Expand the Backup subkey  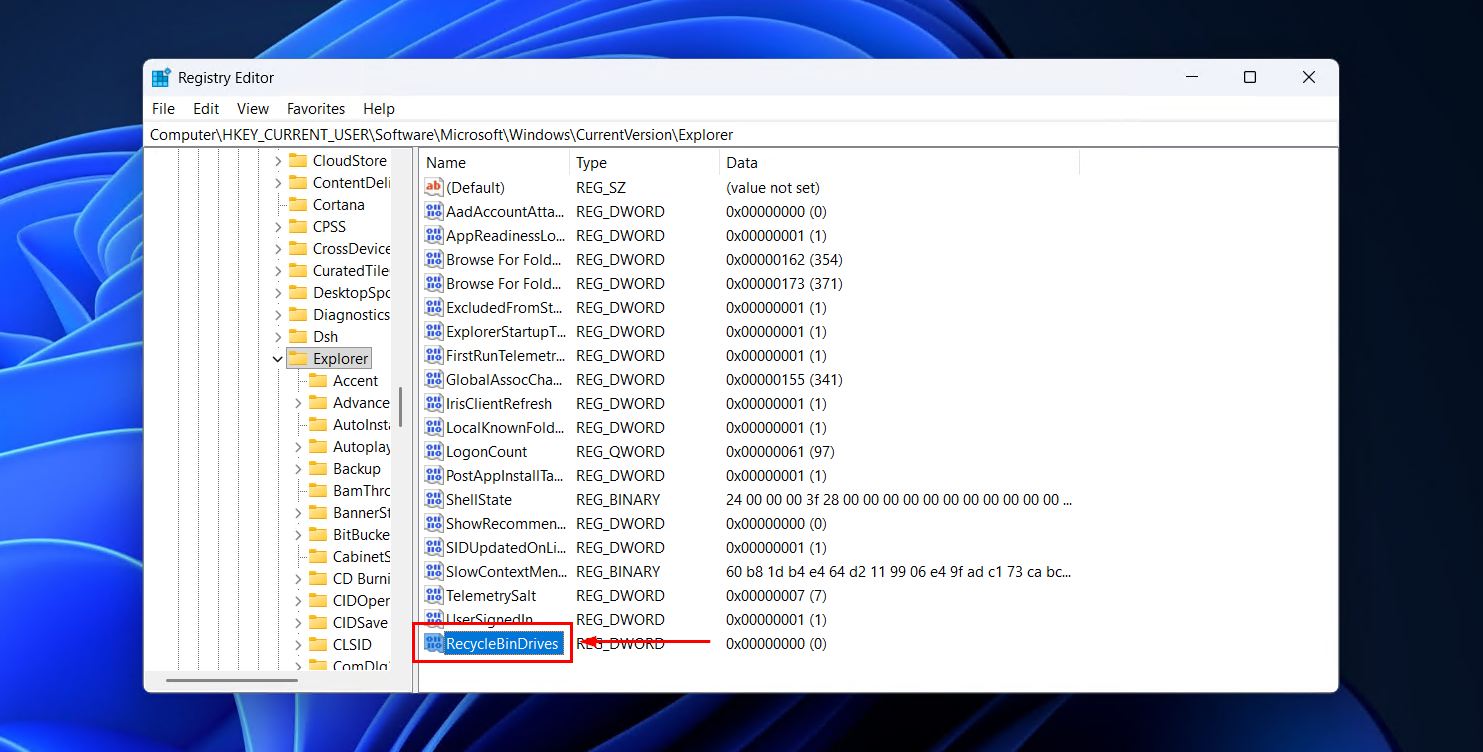pos(298,468)
